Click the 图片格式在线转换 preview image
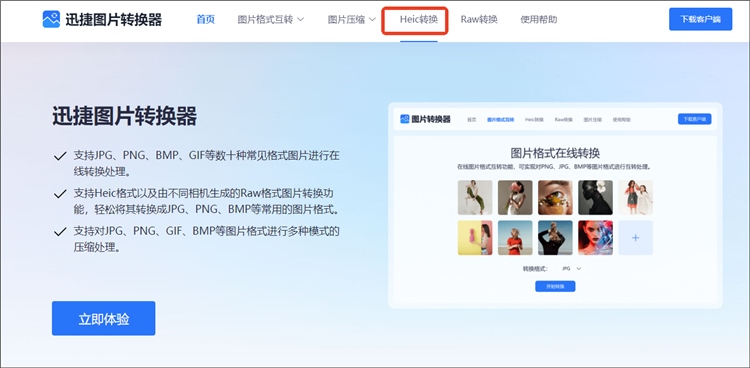750x368 pixels. coord(555,205)
